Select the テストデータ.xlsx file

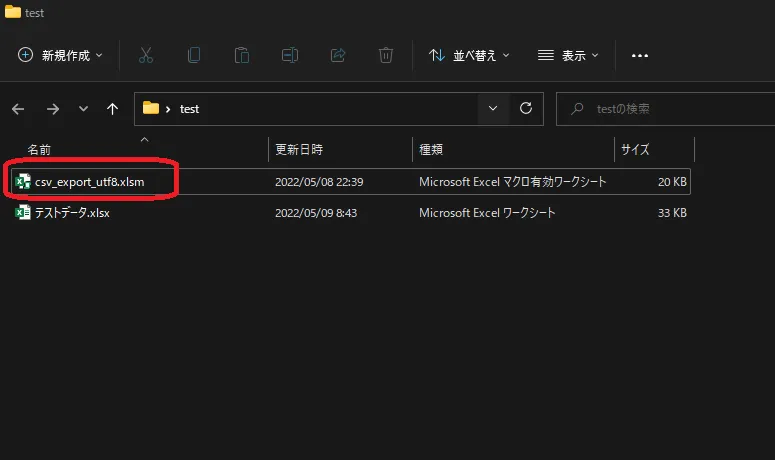click(72, 213)
